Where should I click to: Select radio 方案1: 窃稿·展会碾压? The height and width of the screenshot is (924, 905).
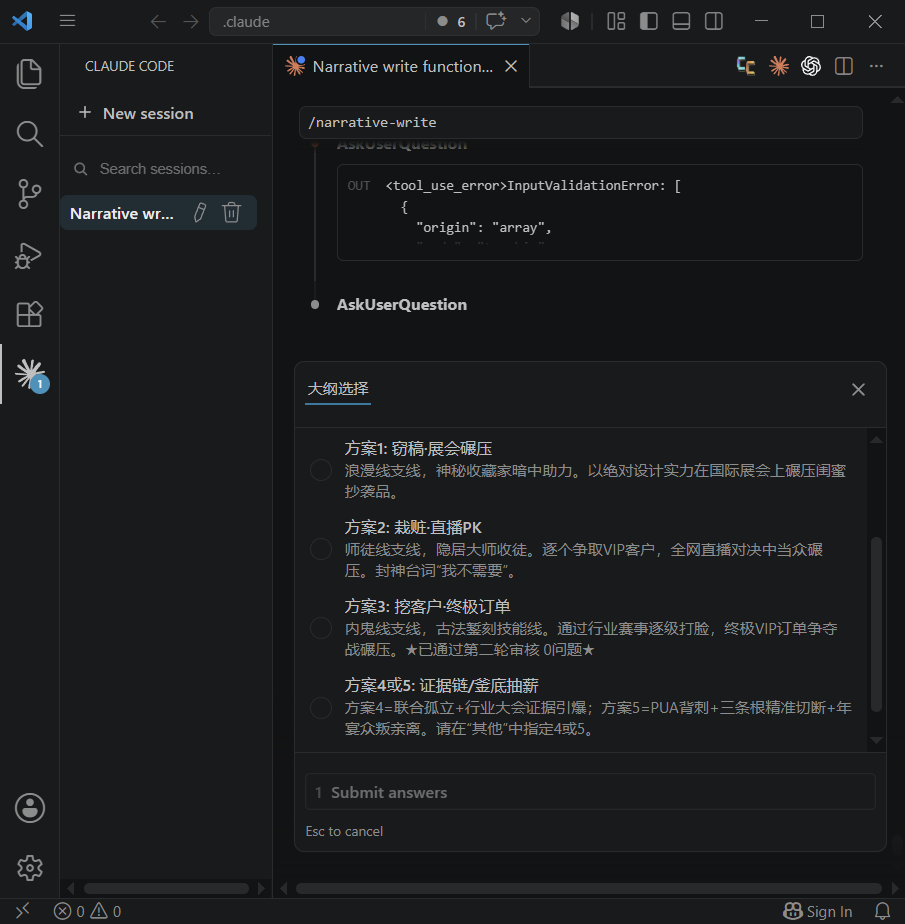point(321,470)
